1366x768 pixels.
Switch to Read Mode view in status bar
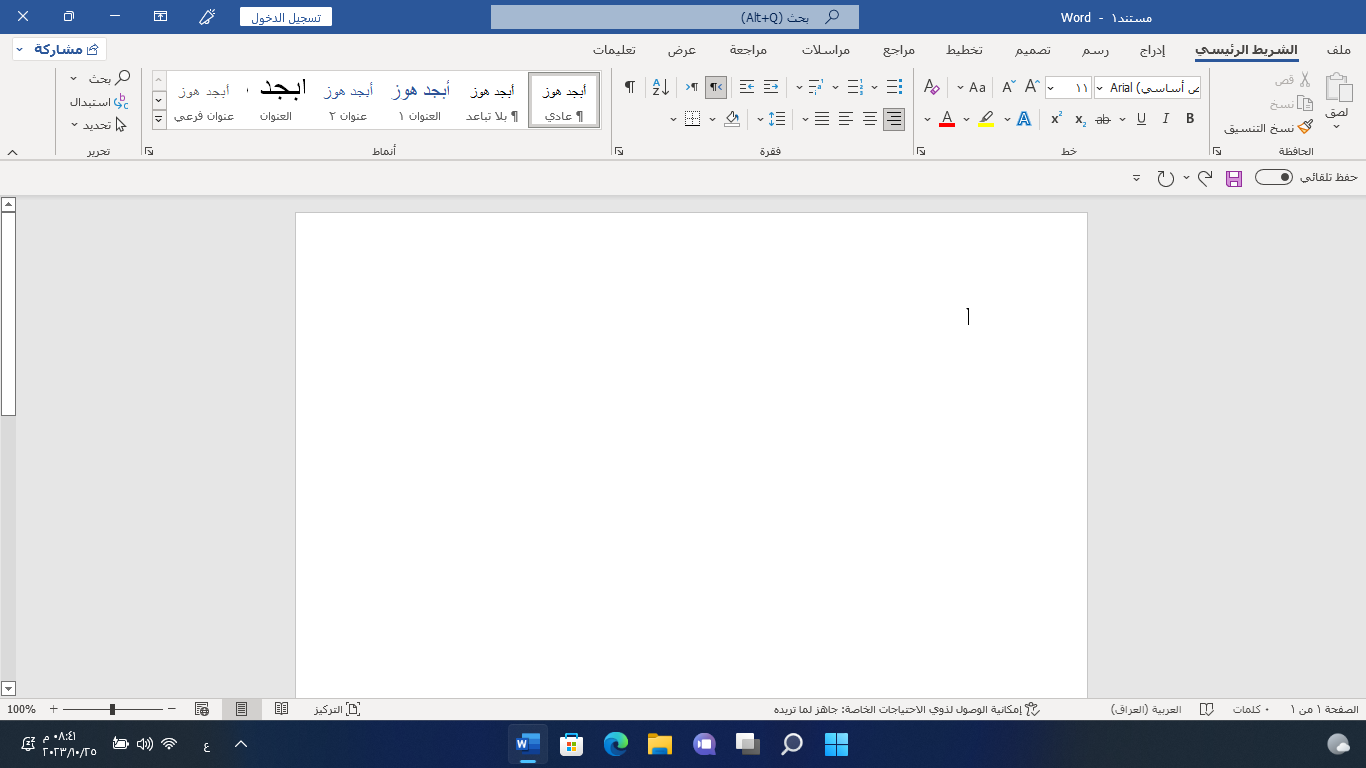(282, 709)
